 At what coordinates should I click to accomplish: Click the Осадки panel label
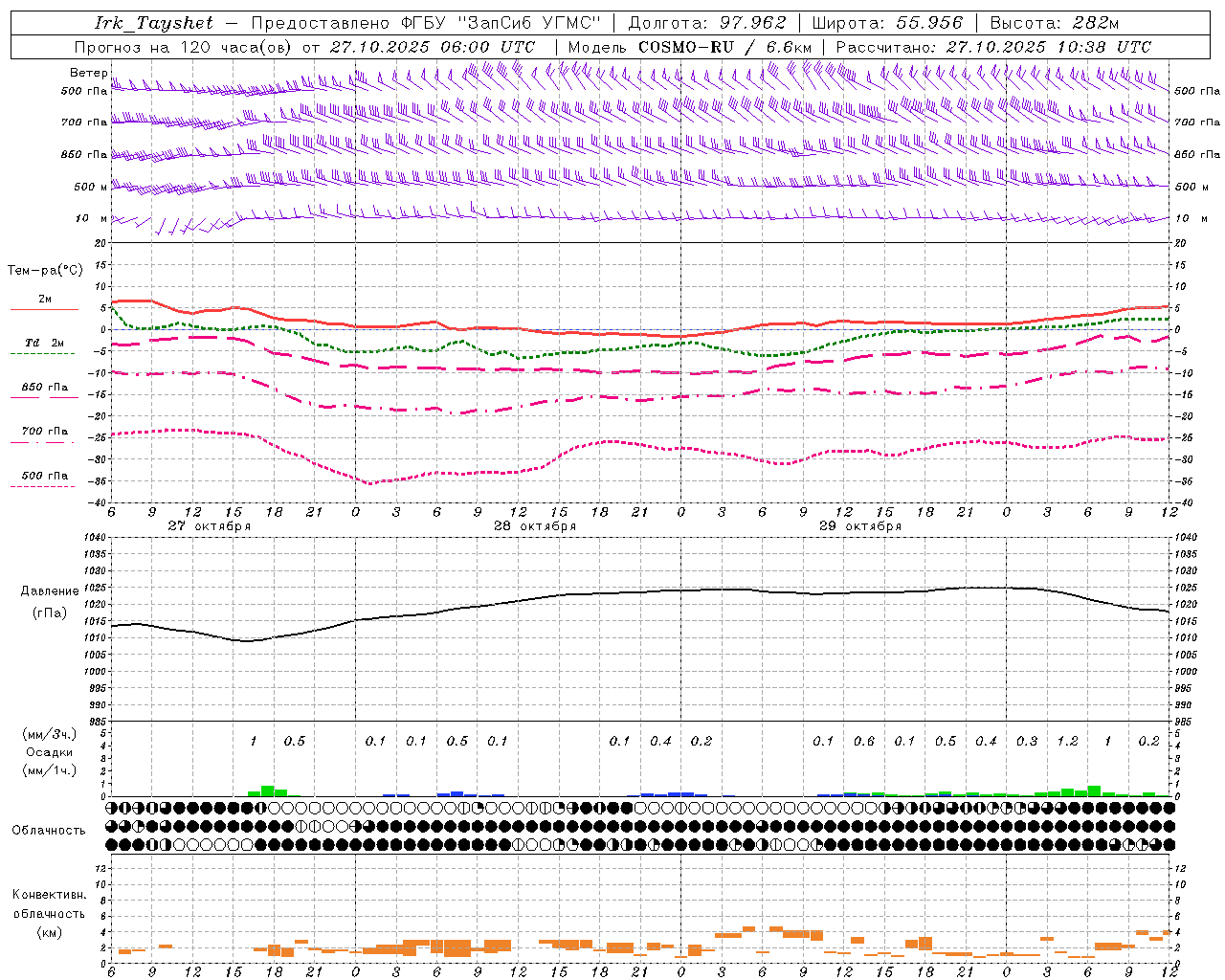[x=50, y=752]
